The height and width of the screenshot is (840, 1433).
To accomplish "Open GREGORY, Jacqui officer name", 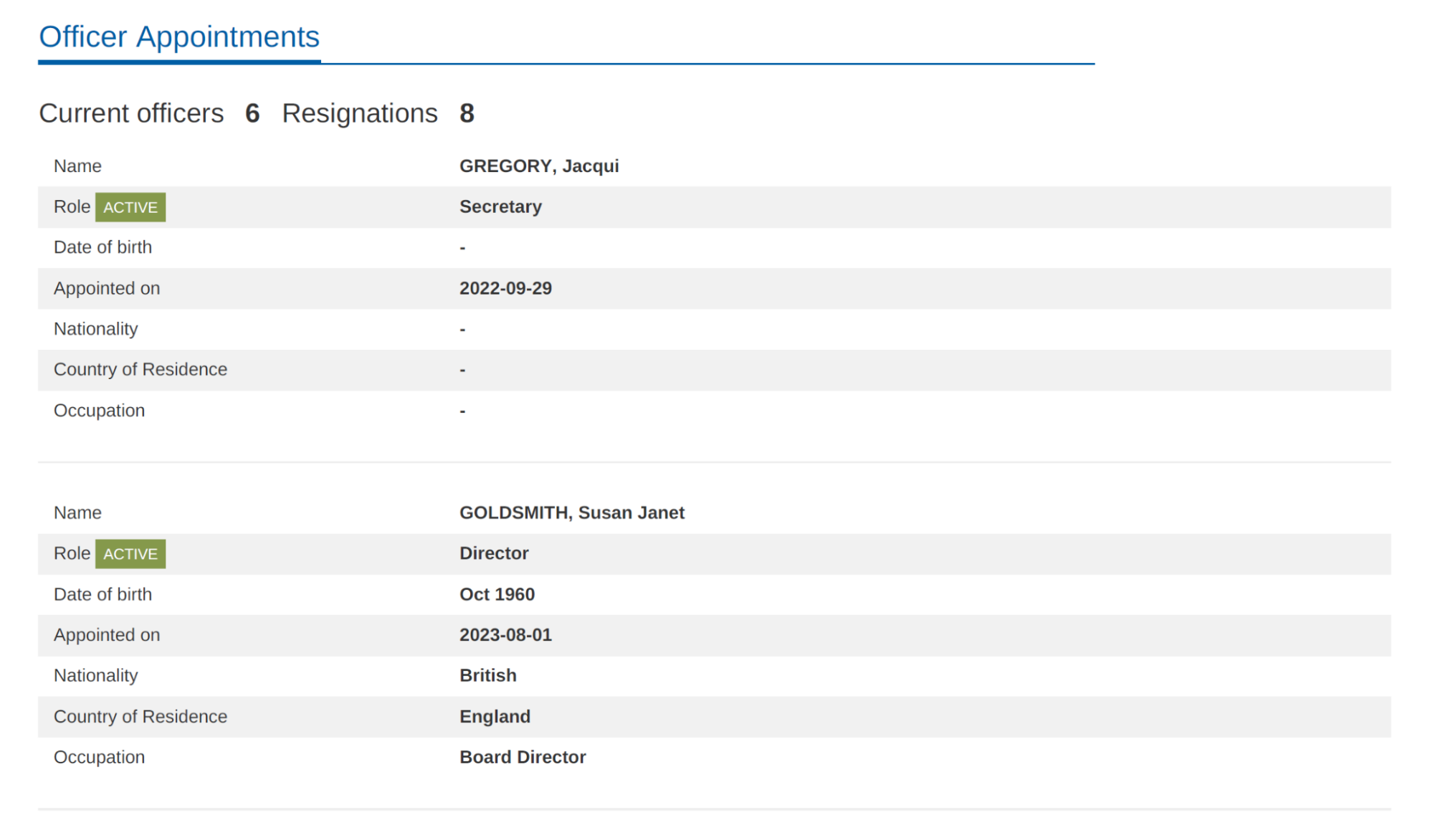I will tap(539, 166).
